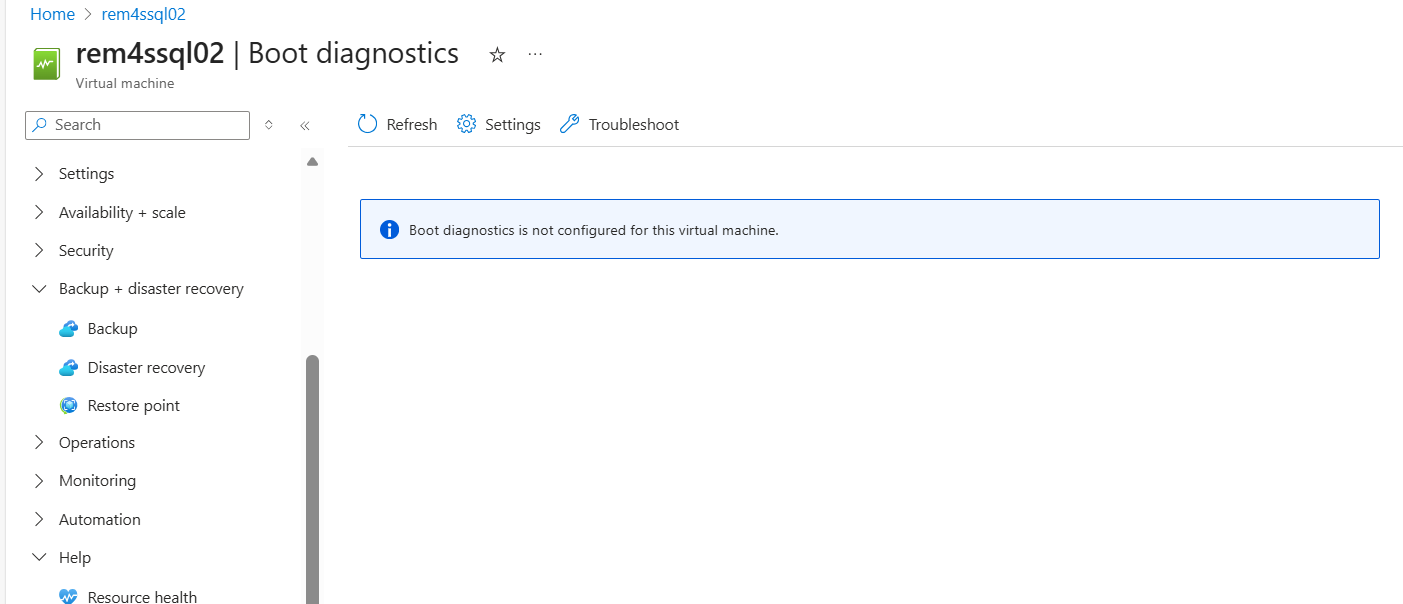Screen dimensions: 1403x604
Task: Click the Troubleshoot wrench icon
Action: click(570, 124)
